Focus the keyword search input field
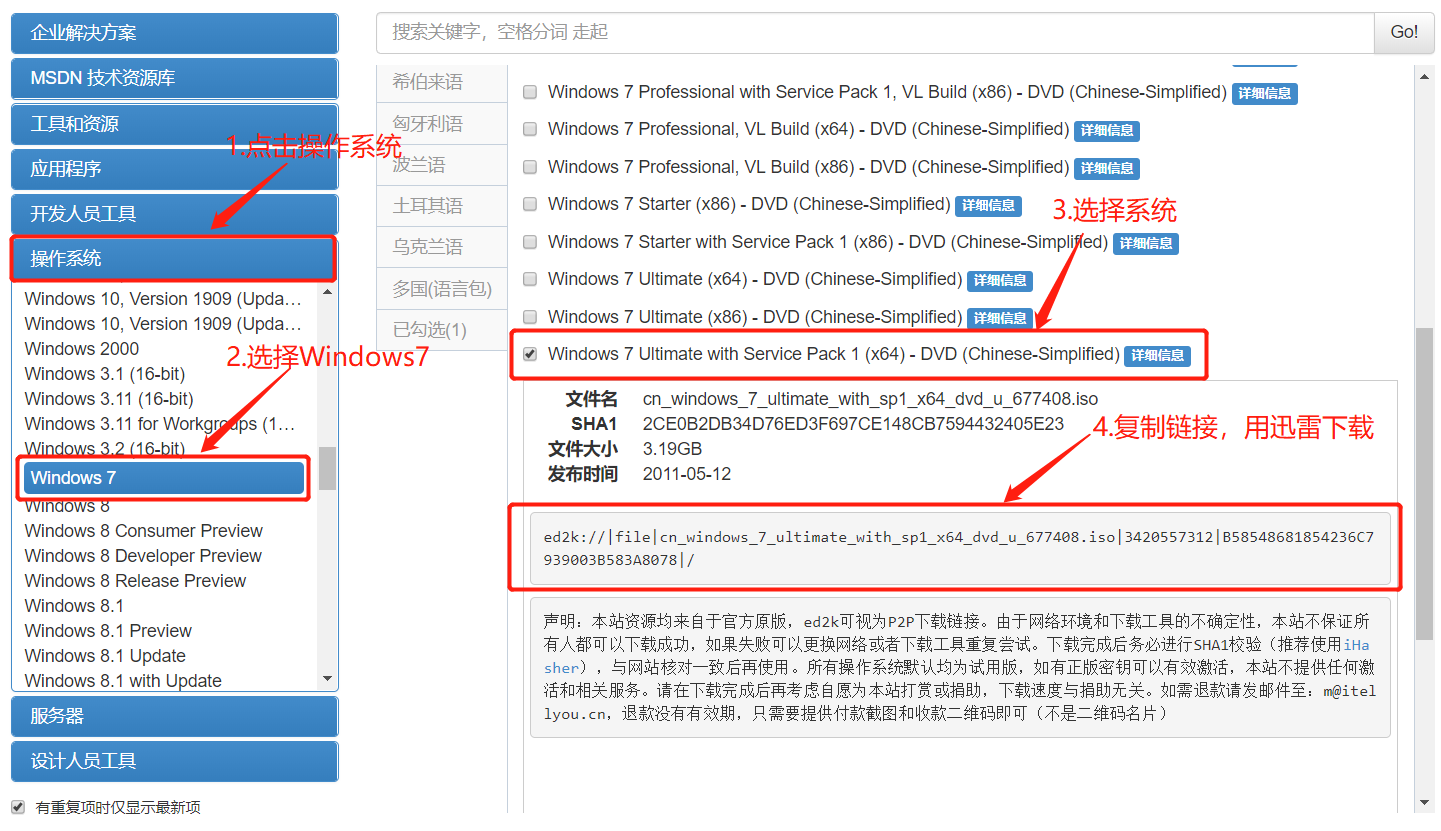Image resolution: width=1441 pixels, height=831 pixels. (x=875, y=32)
